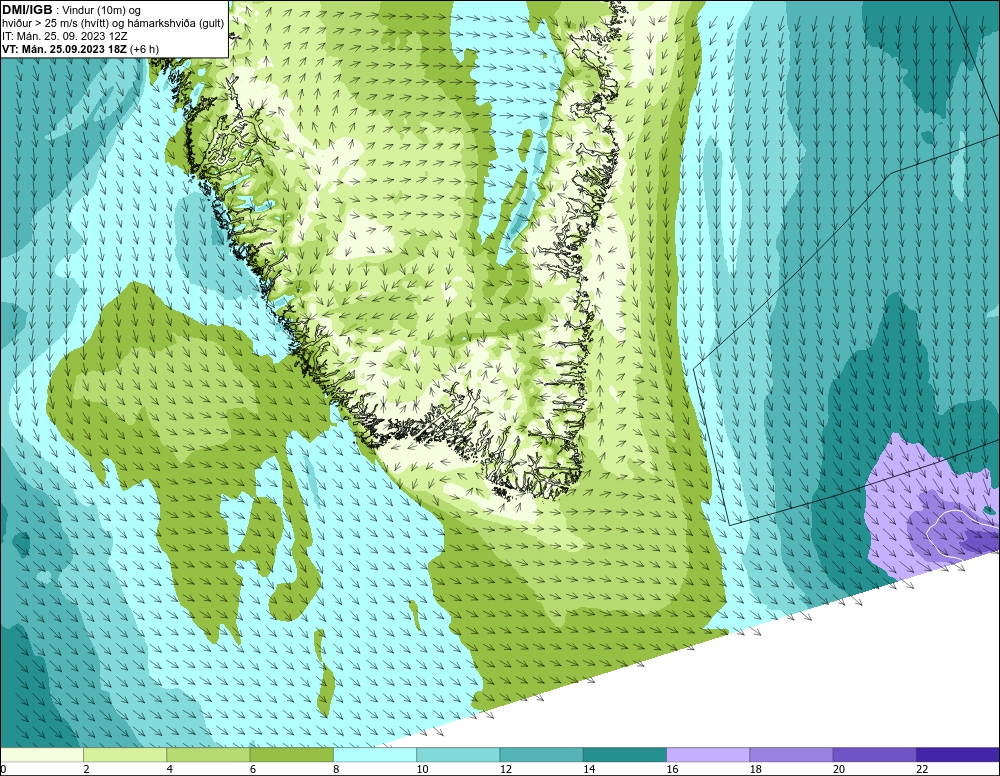Click the 14–16 m/s dark teal legend swatch
Viewport: 1000px width, 776px height.
tap(624, 755)
